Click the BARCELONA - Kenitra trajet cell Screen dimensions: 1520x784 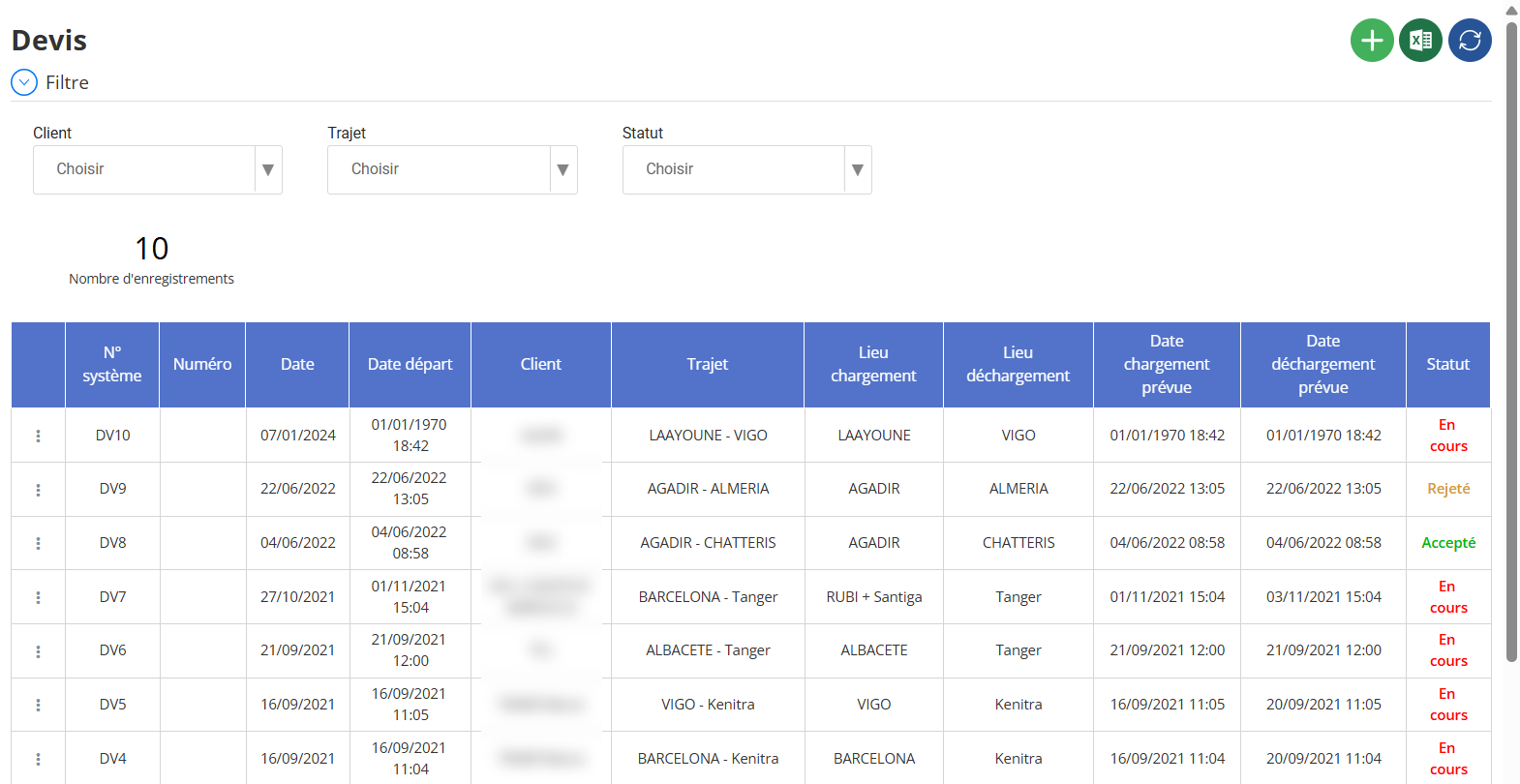point(708,759)
